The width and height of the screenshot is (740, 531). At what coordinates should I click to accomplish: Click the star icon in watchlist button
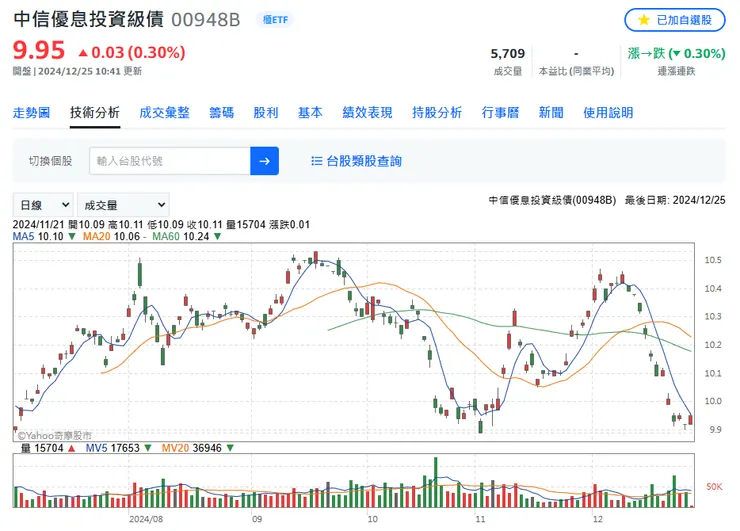[x=644, y=20]
